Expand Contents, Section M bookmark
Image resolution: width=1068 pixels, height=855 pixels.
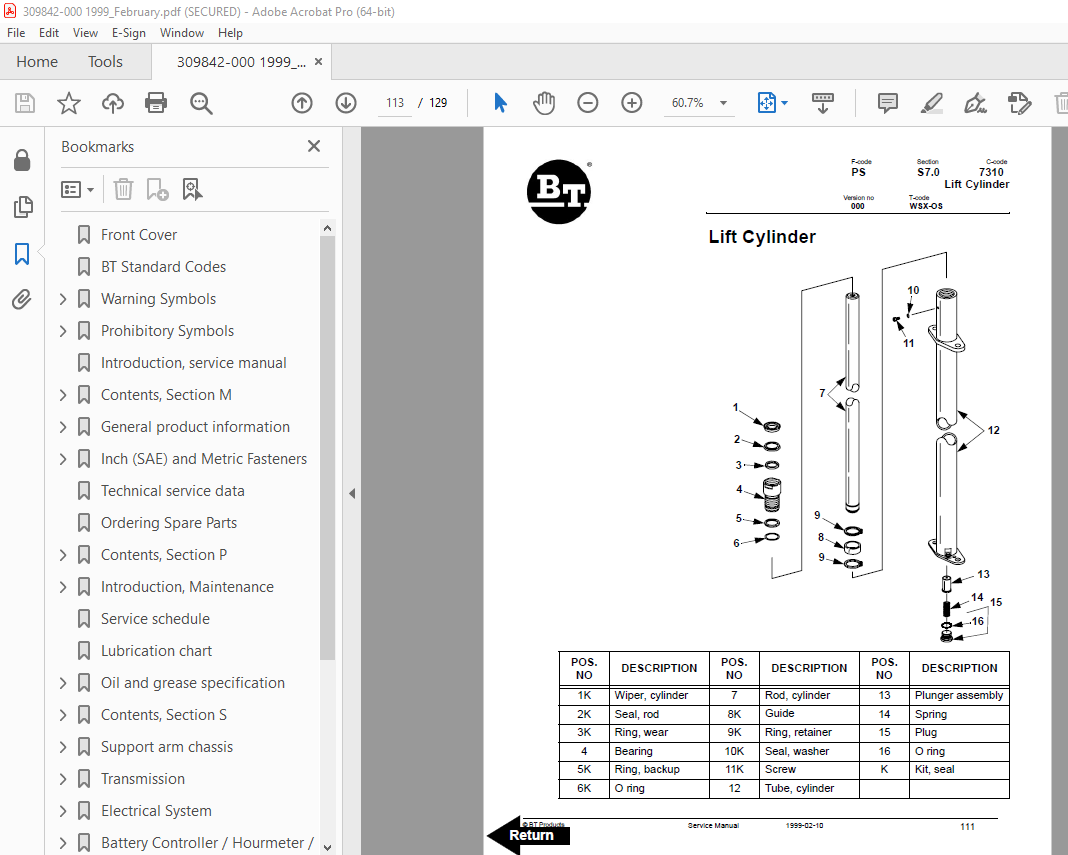coord(63,395)
